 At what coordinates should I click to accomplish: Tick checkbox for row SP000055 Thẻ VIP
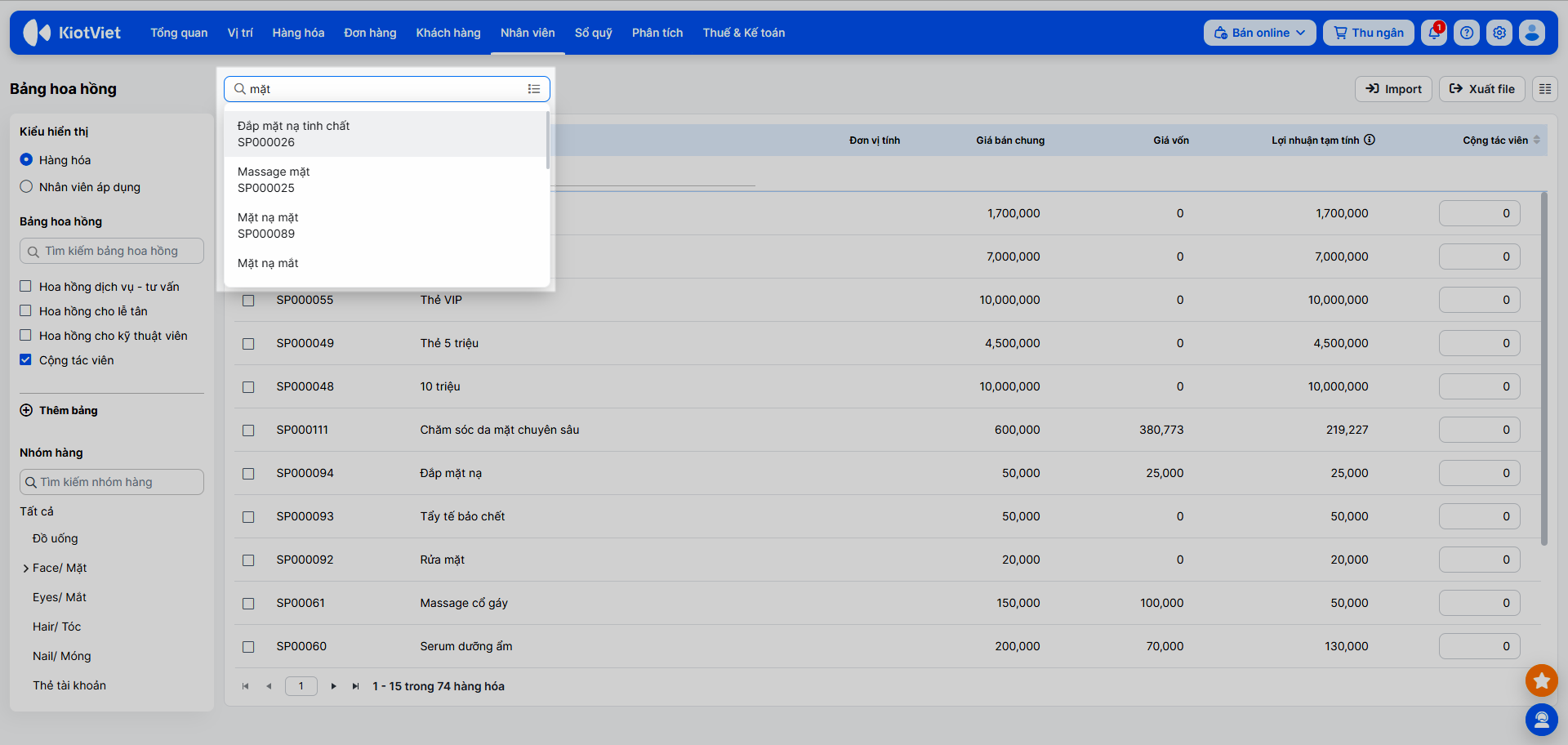(248, 301)
